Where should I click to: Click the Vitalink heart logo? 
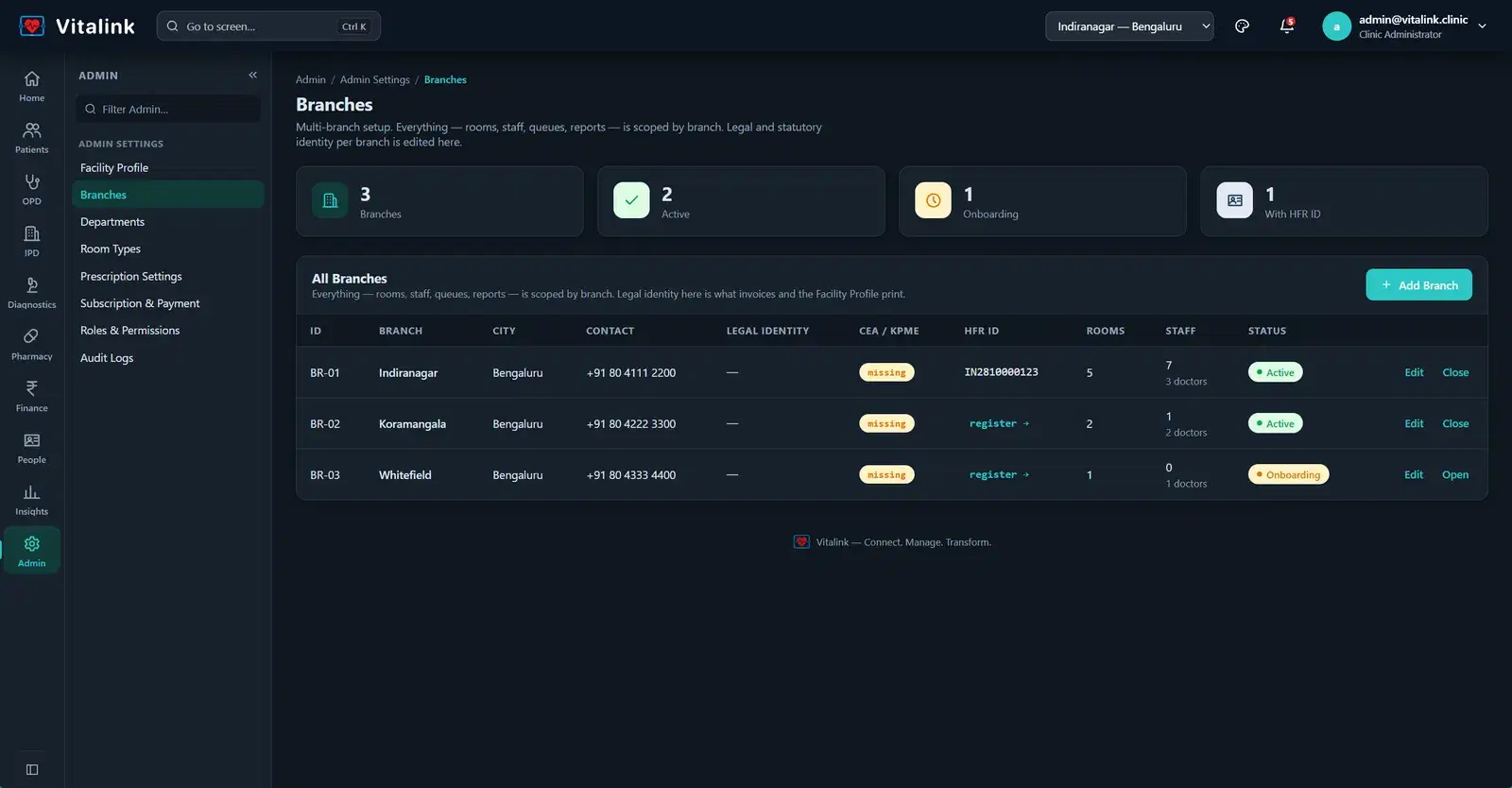coord(32,26)
